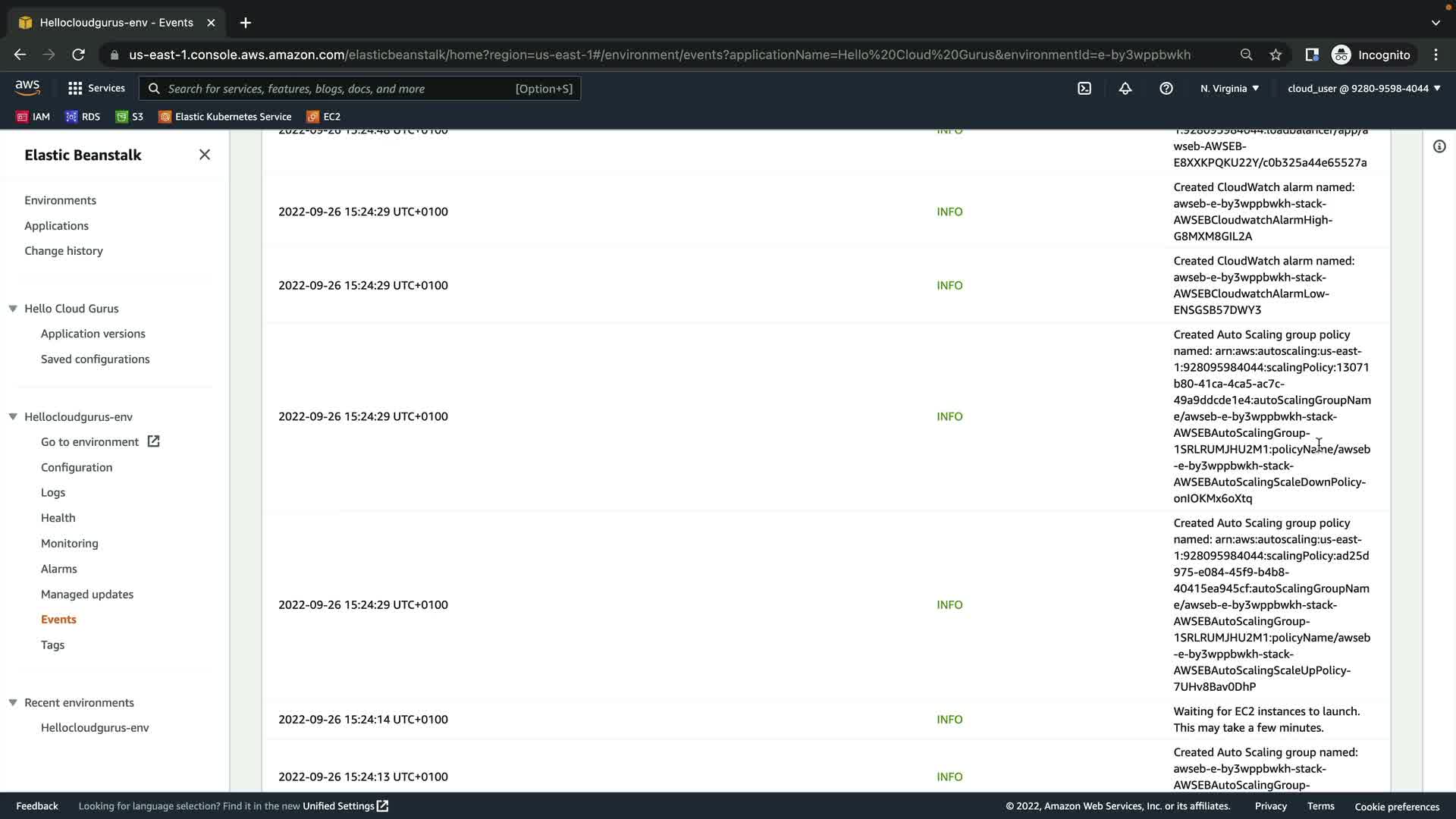Collapse the Hellocloudgurus-env tree section
The image size is (1456, 819).
pyautogui.click(x=13, y=417)
